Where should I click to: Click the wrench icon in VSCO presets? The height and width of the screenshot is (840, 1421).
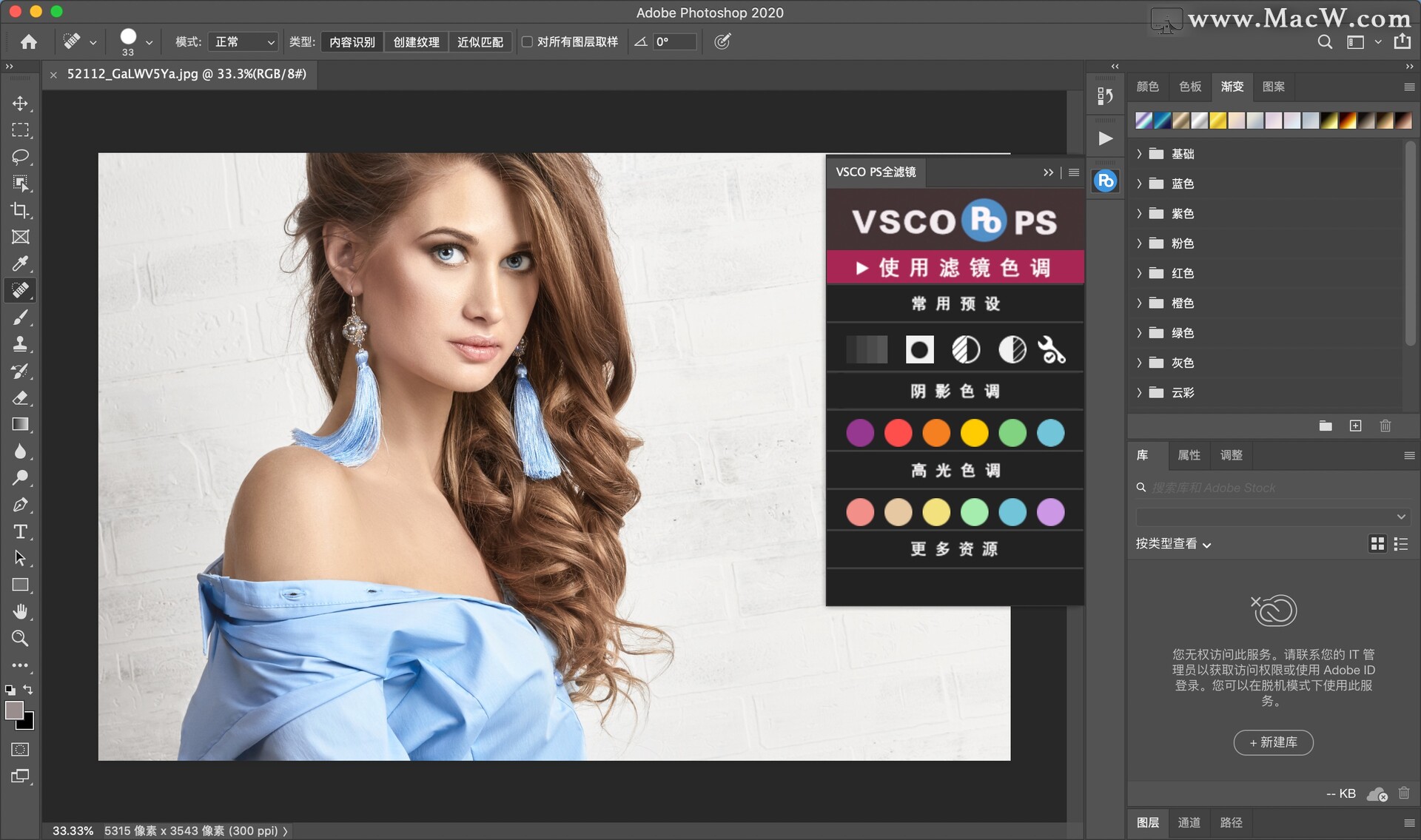[1051, 349]
